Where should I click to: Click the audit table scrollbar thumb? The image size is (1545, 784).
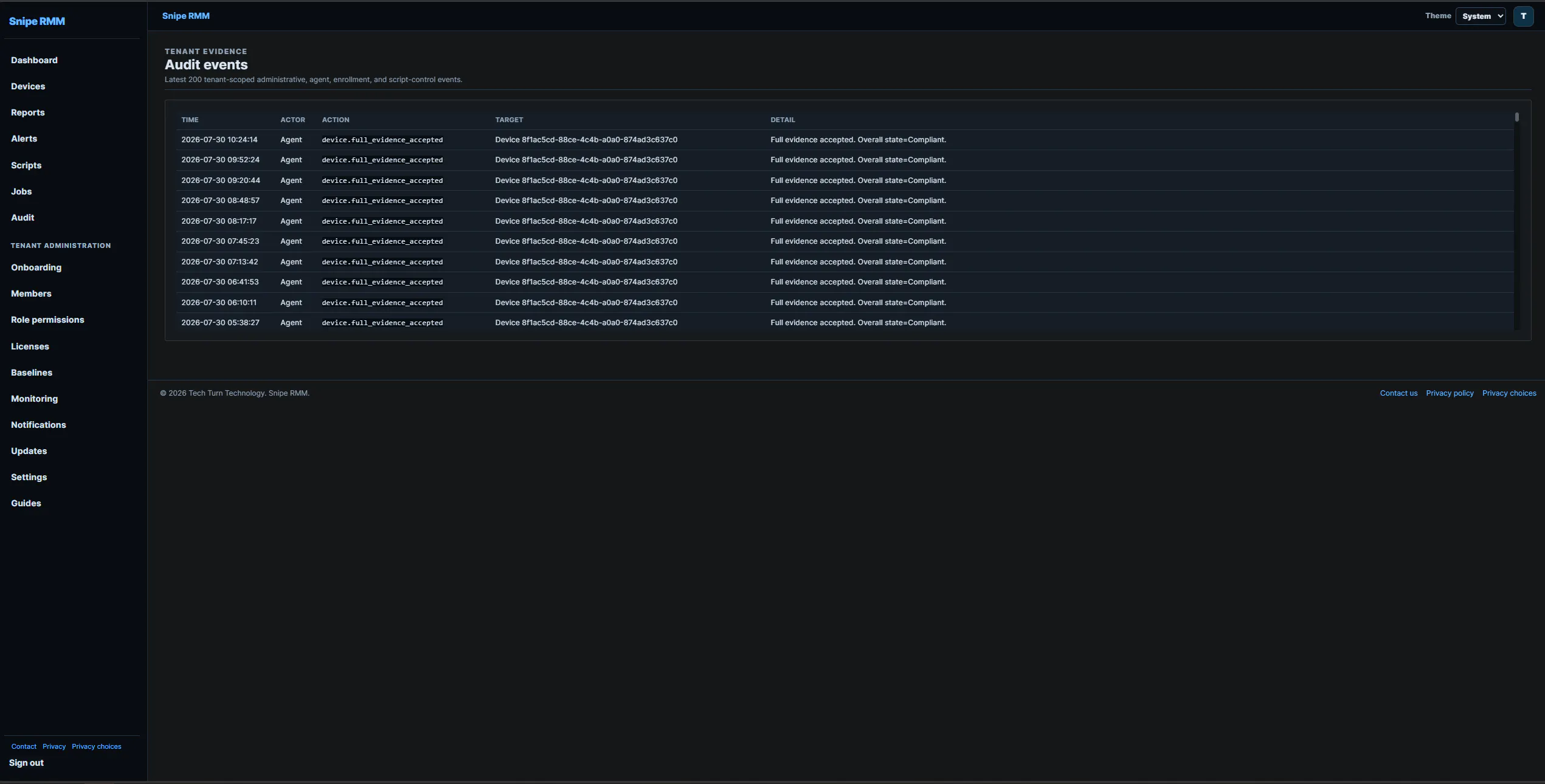[1517, 117]
